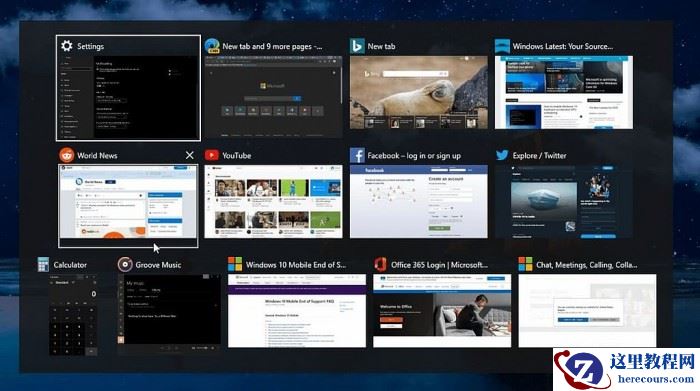
Task: Select the World News thumbnail preview
Action: [128, 201]
